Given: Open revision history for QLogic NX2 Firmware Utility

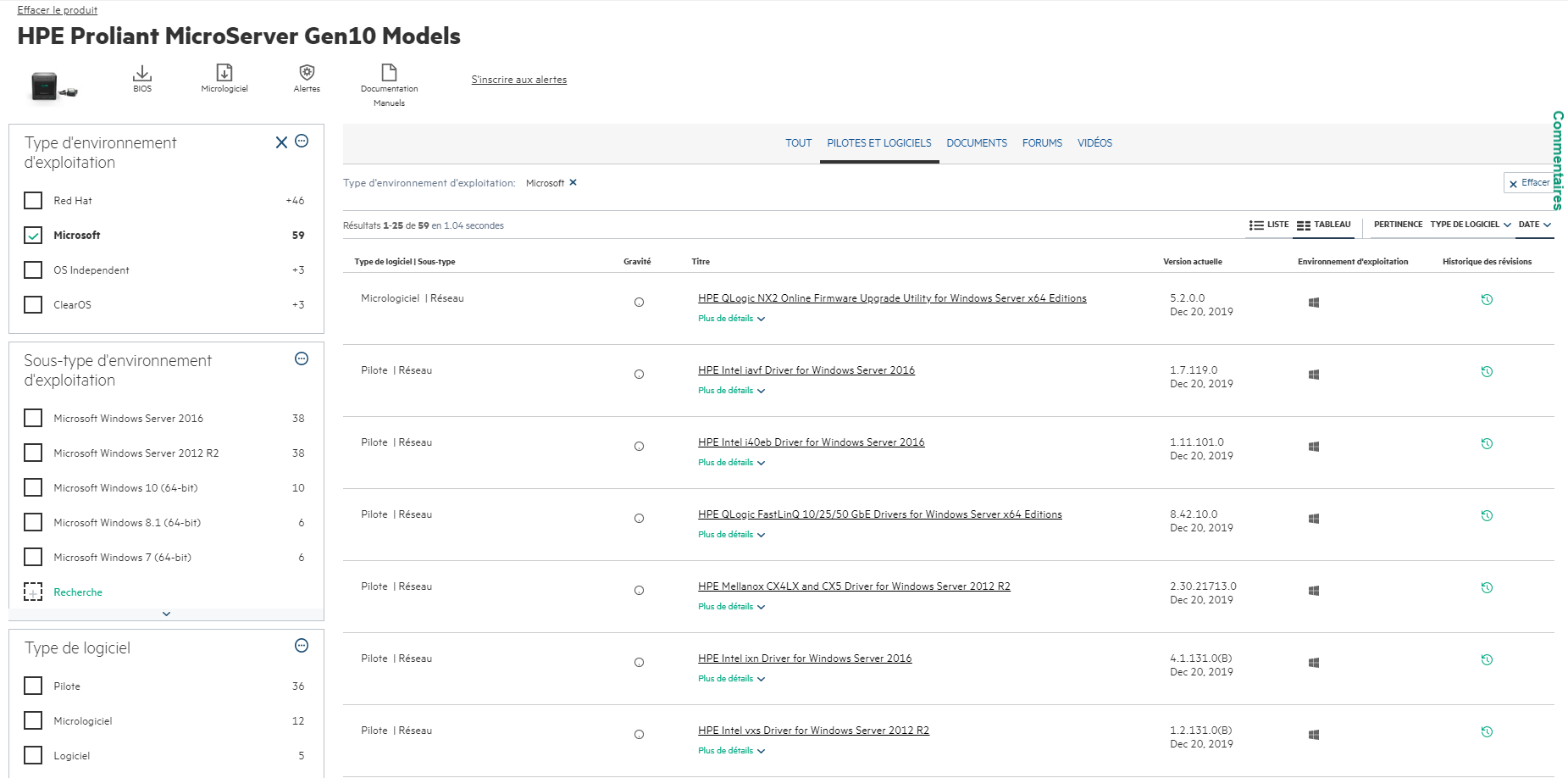Looking at the screenshot, I should [x=1487, y=299].
